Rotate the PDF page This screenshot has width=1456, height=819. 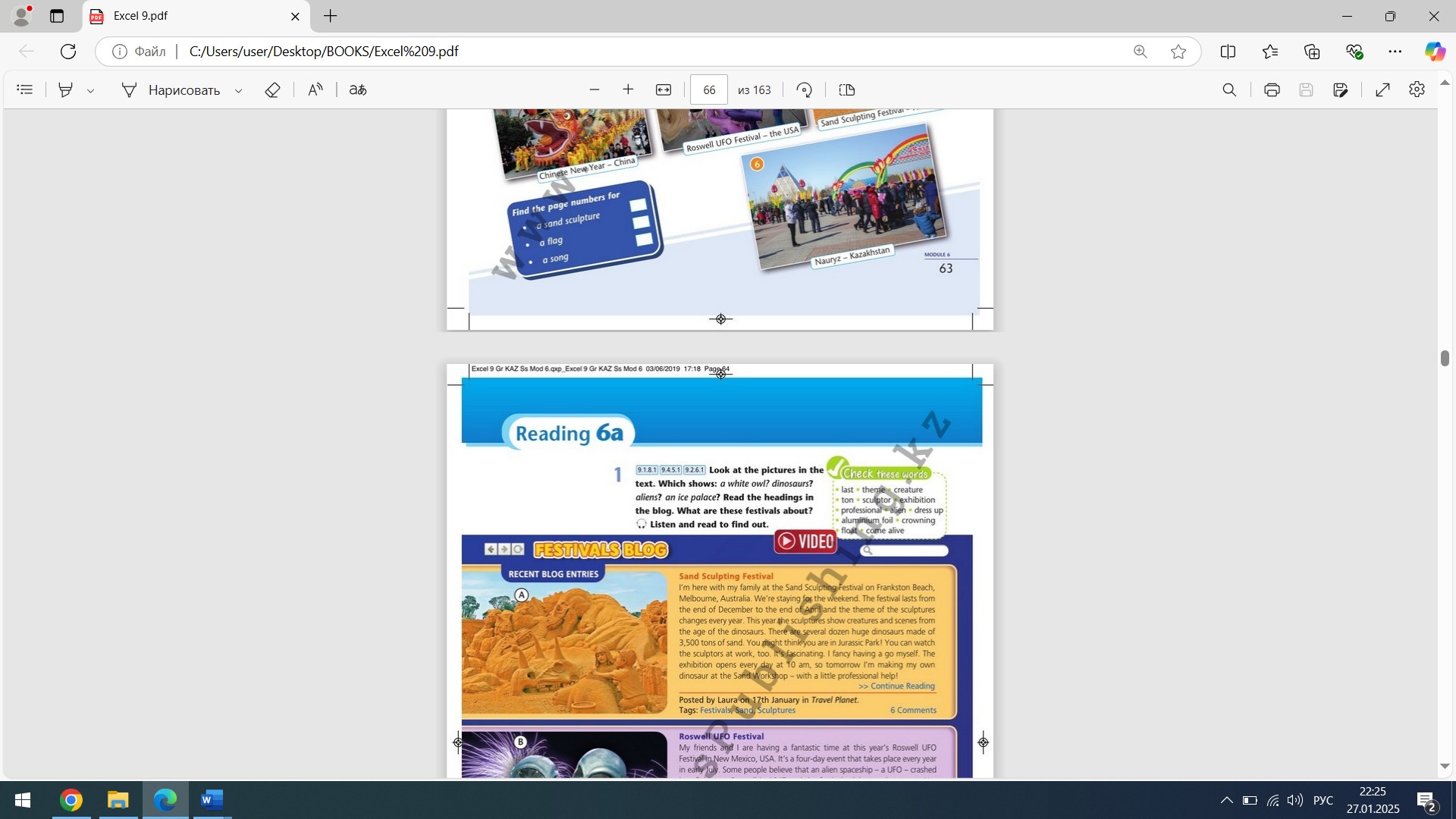[x=805, y=89]
